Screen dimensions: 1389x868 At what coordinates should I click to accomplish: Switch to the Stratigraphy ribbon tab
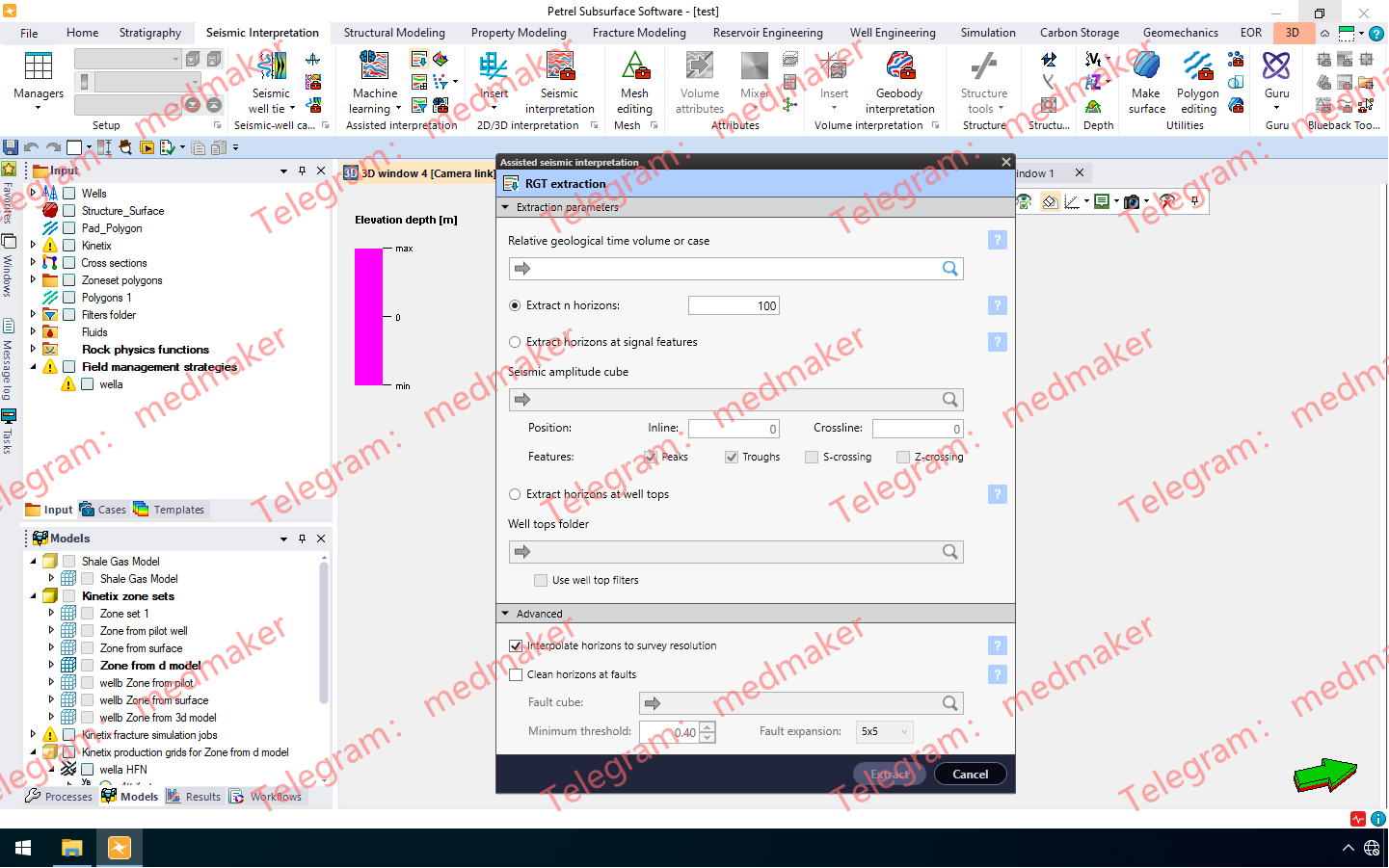[x=149, y=32]
